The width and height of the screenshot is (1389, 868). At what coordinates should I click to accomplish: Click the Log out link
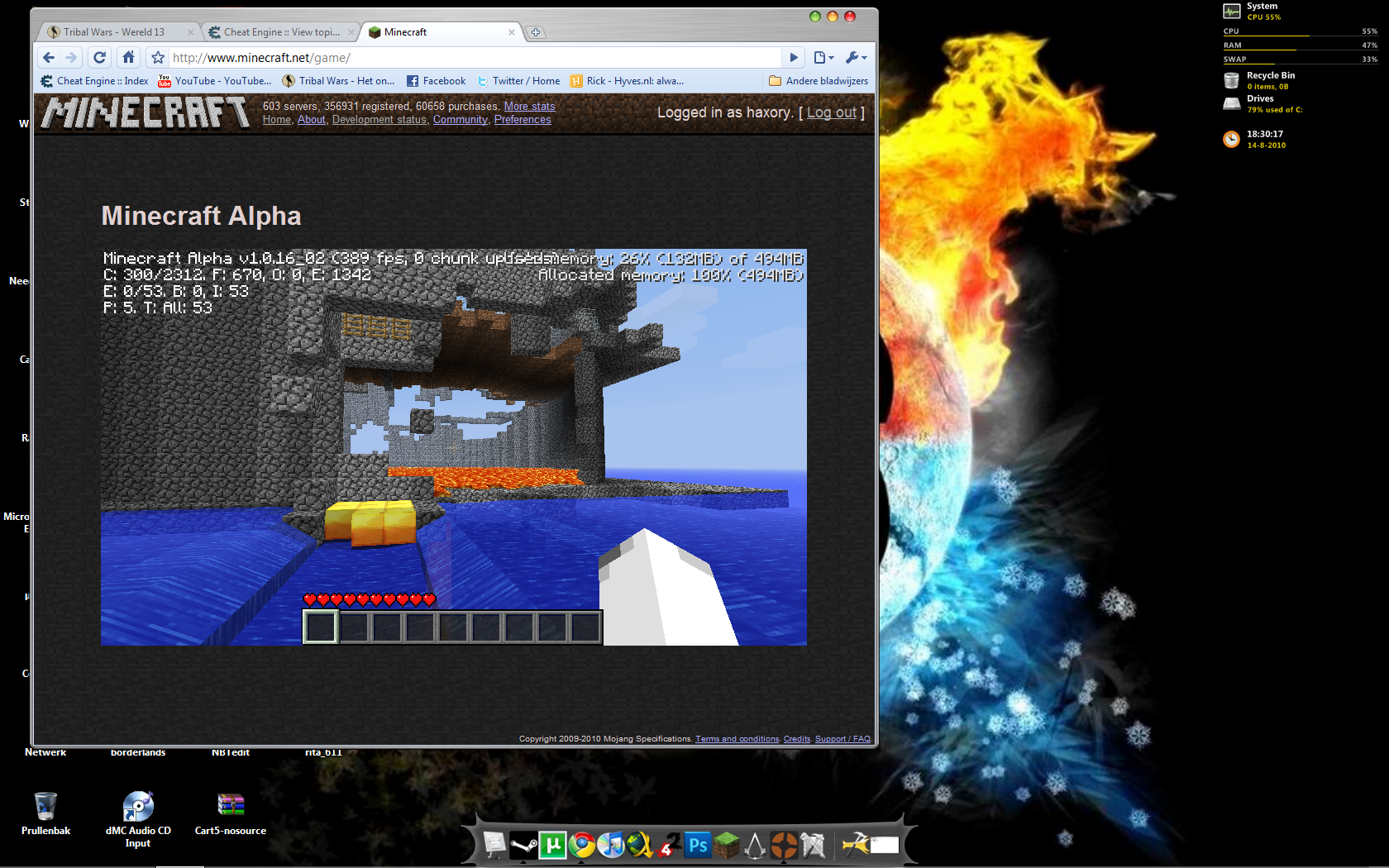click(x=831, y=112)
